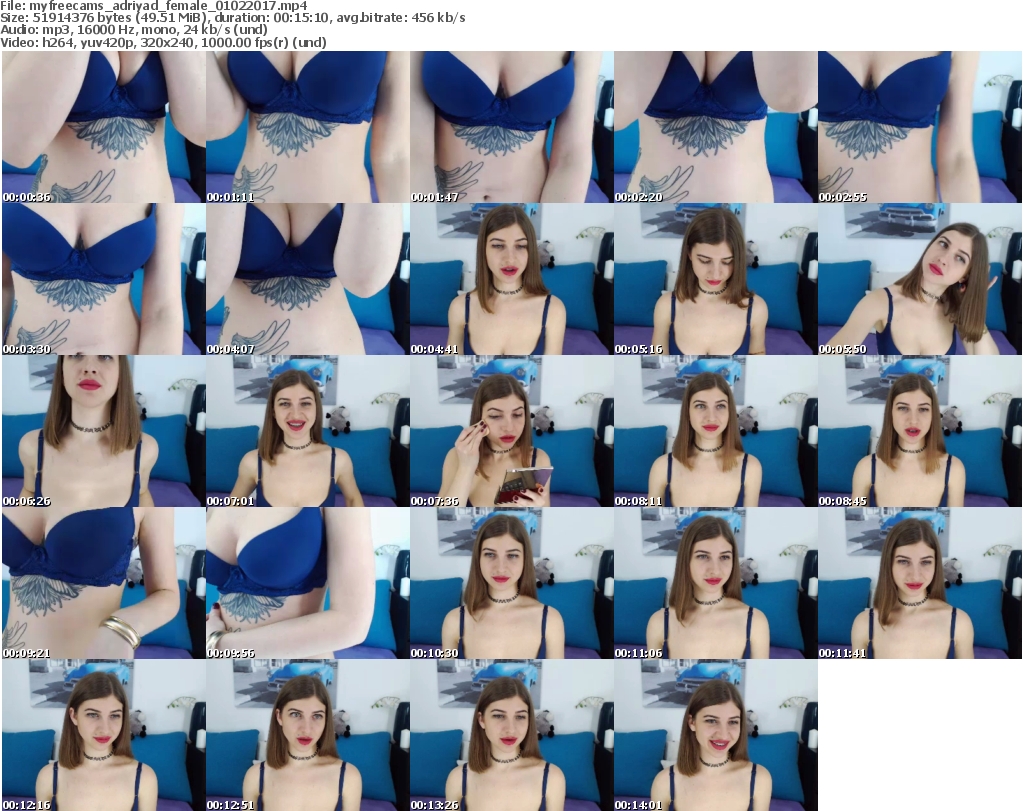Select the thumbnail timestamped 00:12:51
Screen dimensions: 1024x811
tap(308, 735)
